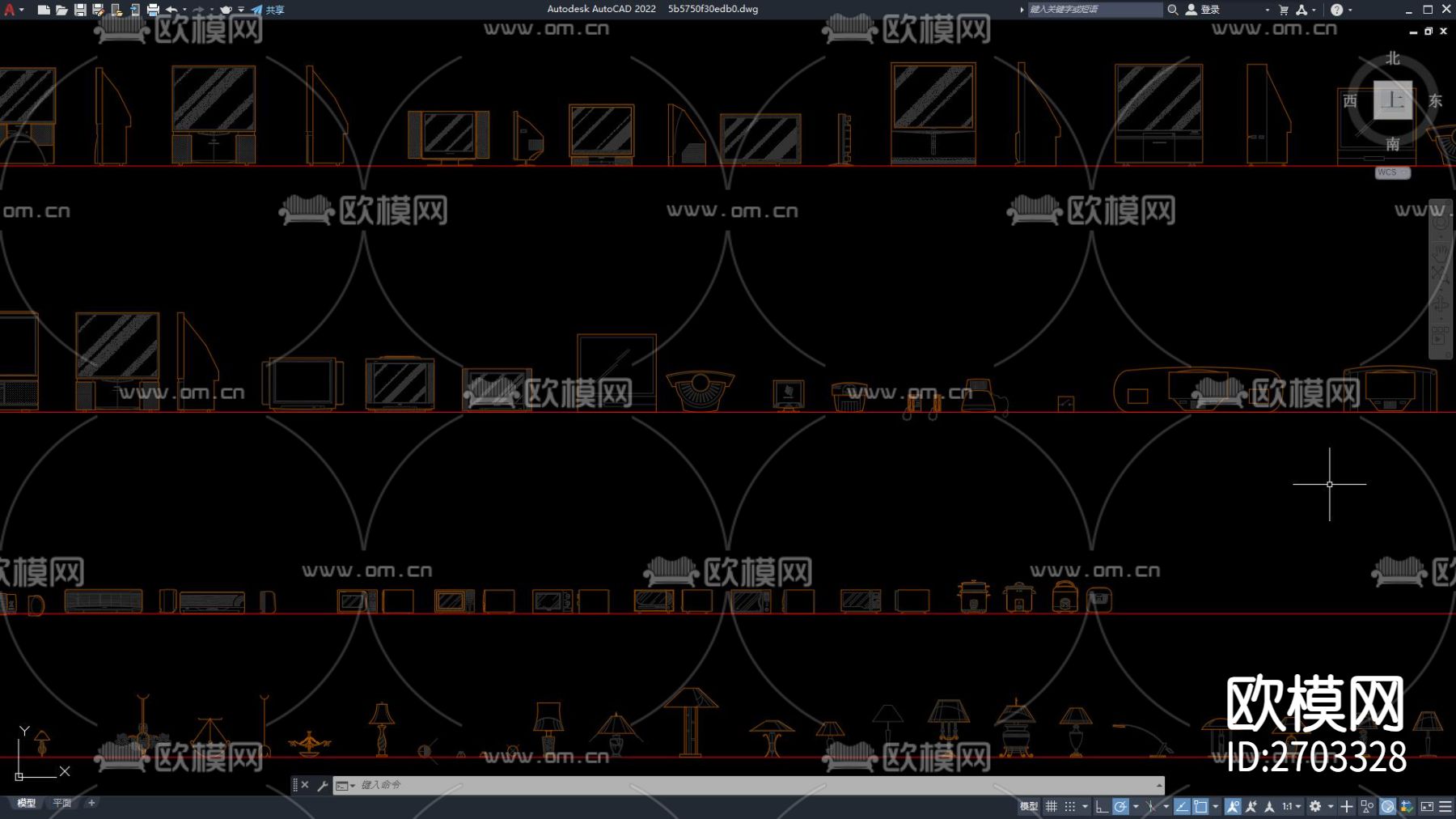Expand command line history with the up arrow

click(x=1159, y=785)
